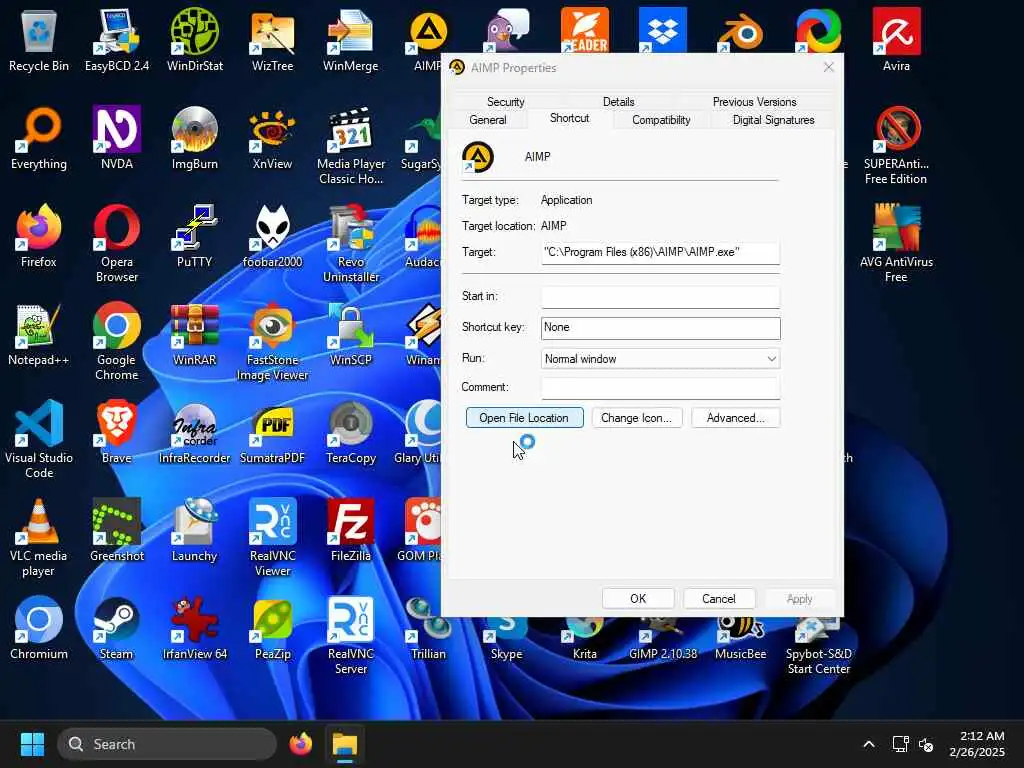This screenshot has height=768, width=1024.
Task: Click the Notepad++ desktop shortcut
Action: [39, 334]
